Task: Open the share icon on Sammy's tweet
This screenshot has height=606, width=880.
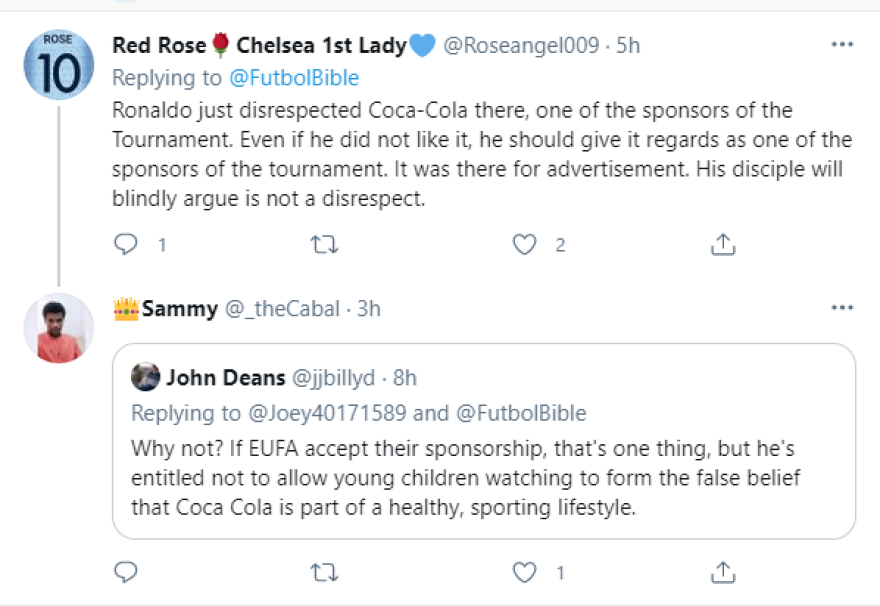Action: (x=722, y=572)
